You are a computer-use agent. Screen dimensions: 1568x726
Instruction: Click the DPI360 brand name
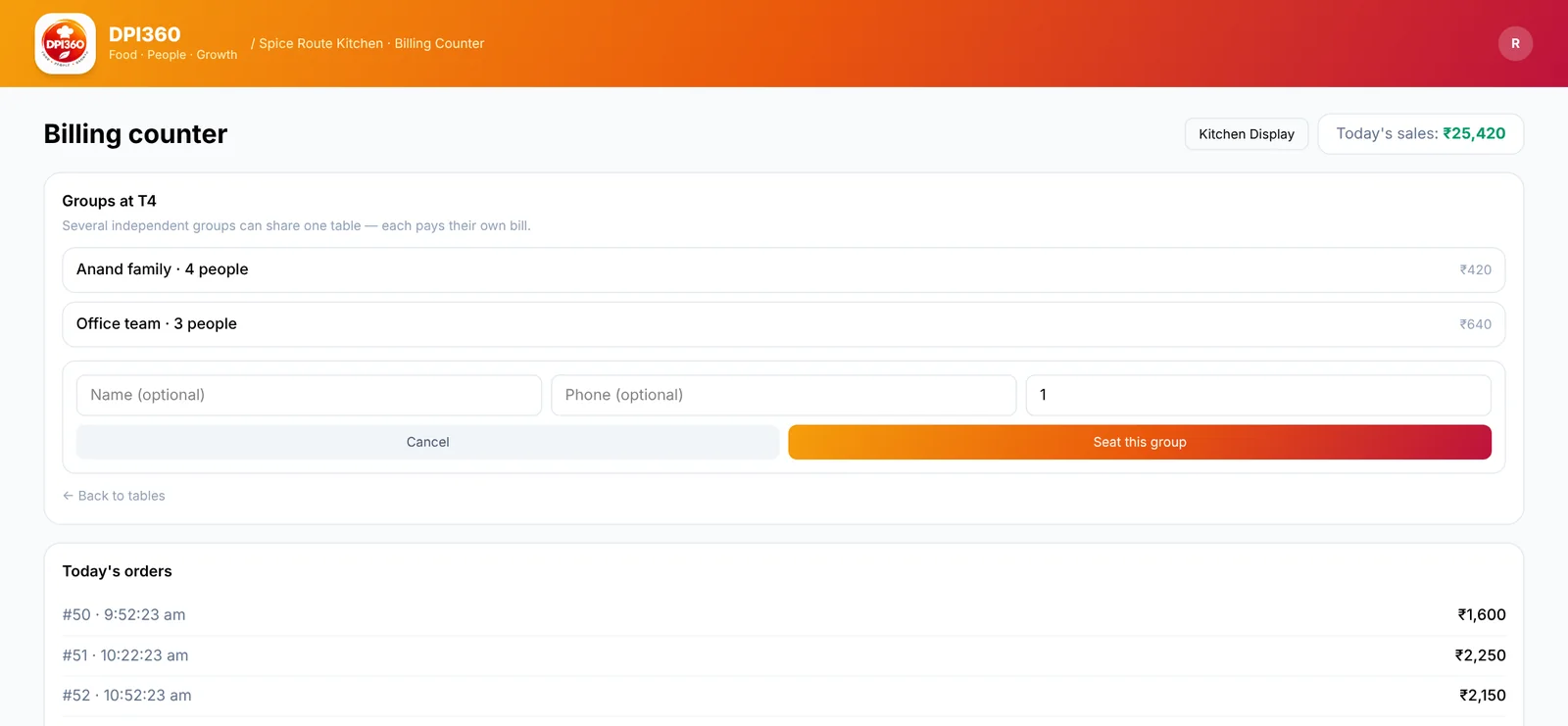point(145,34)
